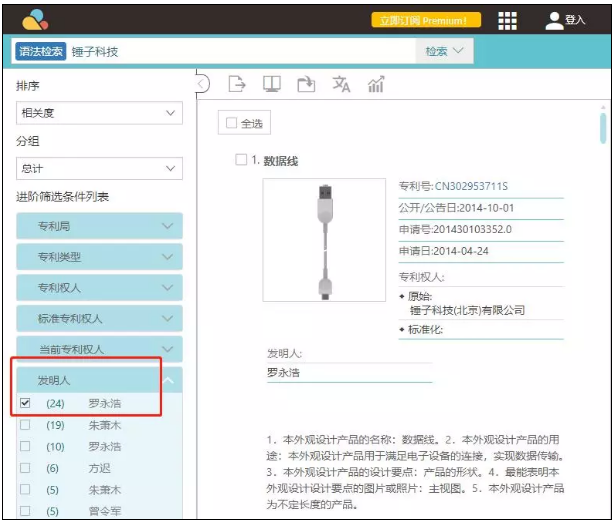This screenshot has width=614, height=521.
Task: Click the export icon in results toolbar
Action: pos(237,84)
